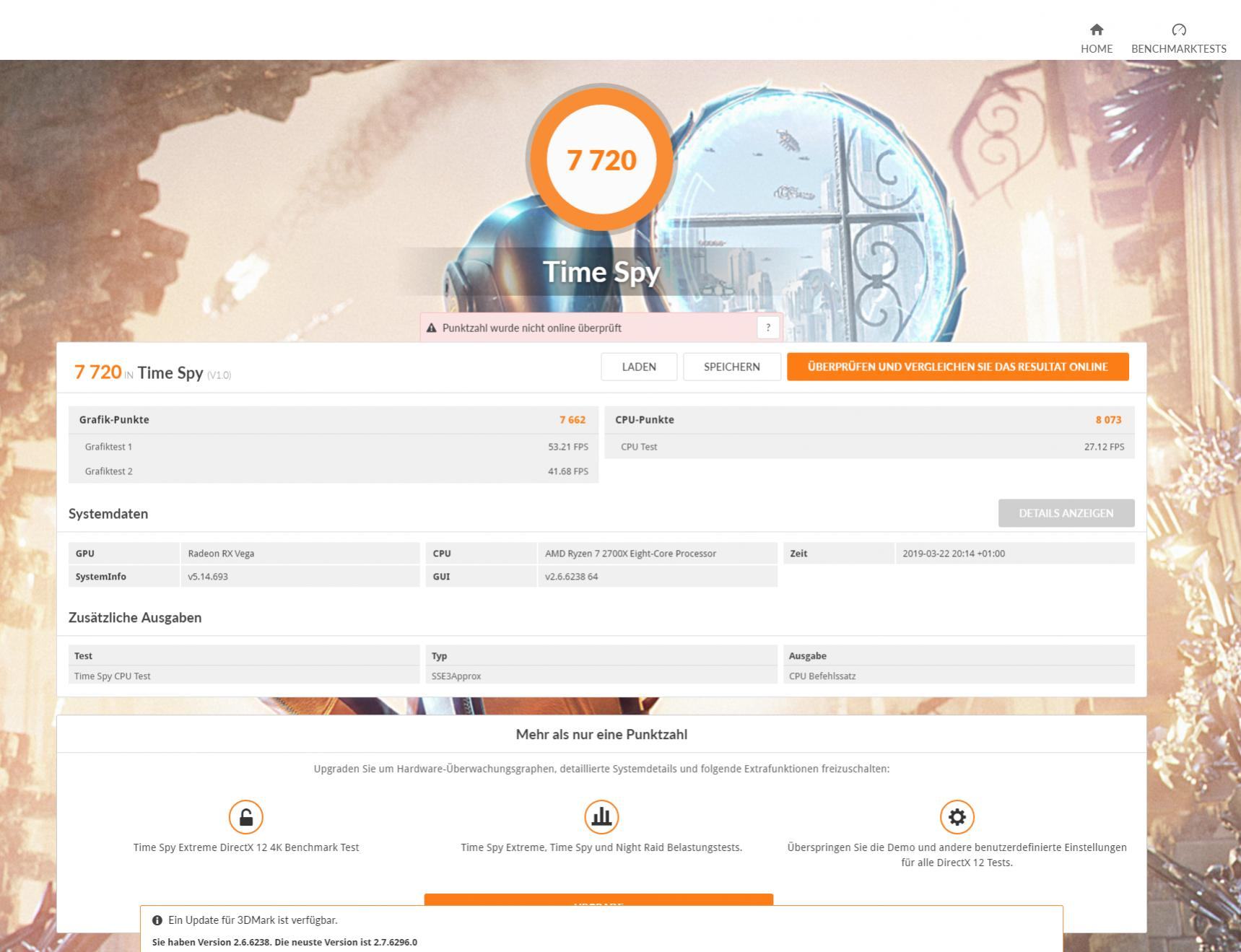Click Grafik-Punkte value 7 662
Screen dimensions: 1241x952
click(x=572, y=420)
